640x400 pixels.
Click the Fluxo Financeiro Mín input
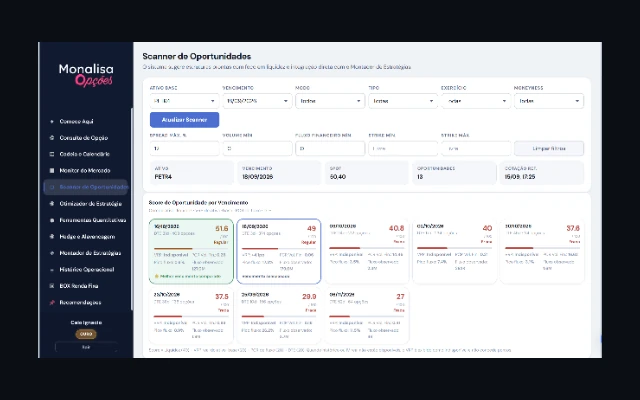click(x=330, y=149)
